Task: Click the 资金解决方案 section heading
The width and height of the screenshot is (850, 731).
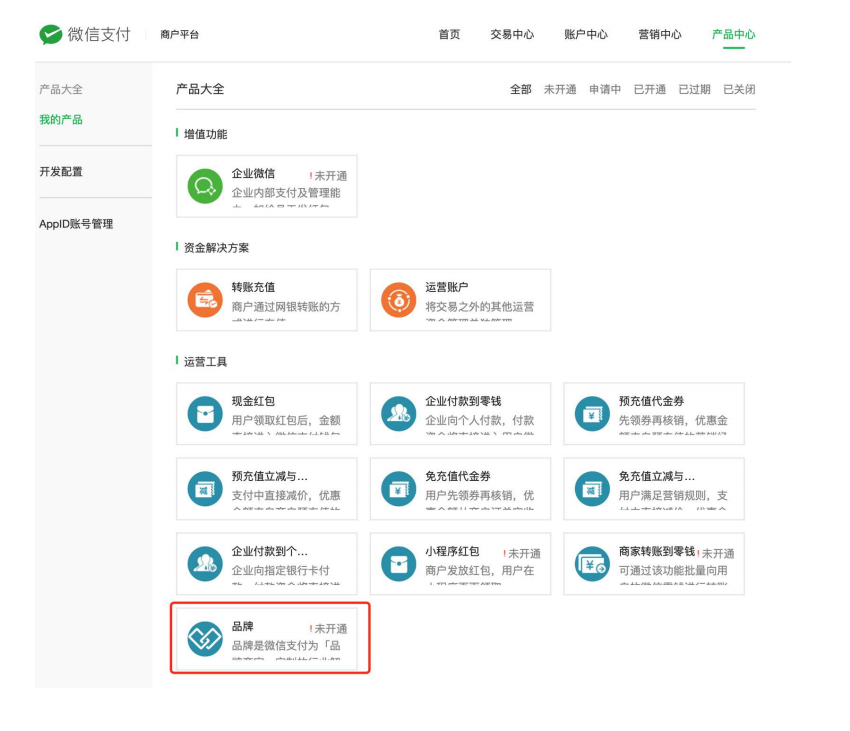Action: (x=216, y=248)
